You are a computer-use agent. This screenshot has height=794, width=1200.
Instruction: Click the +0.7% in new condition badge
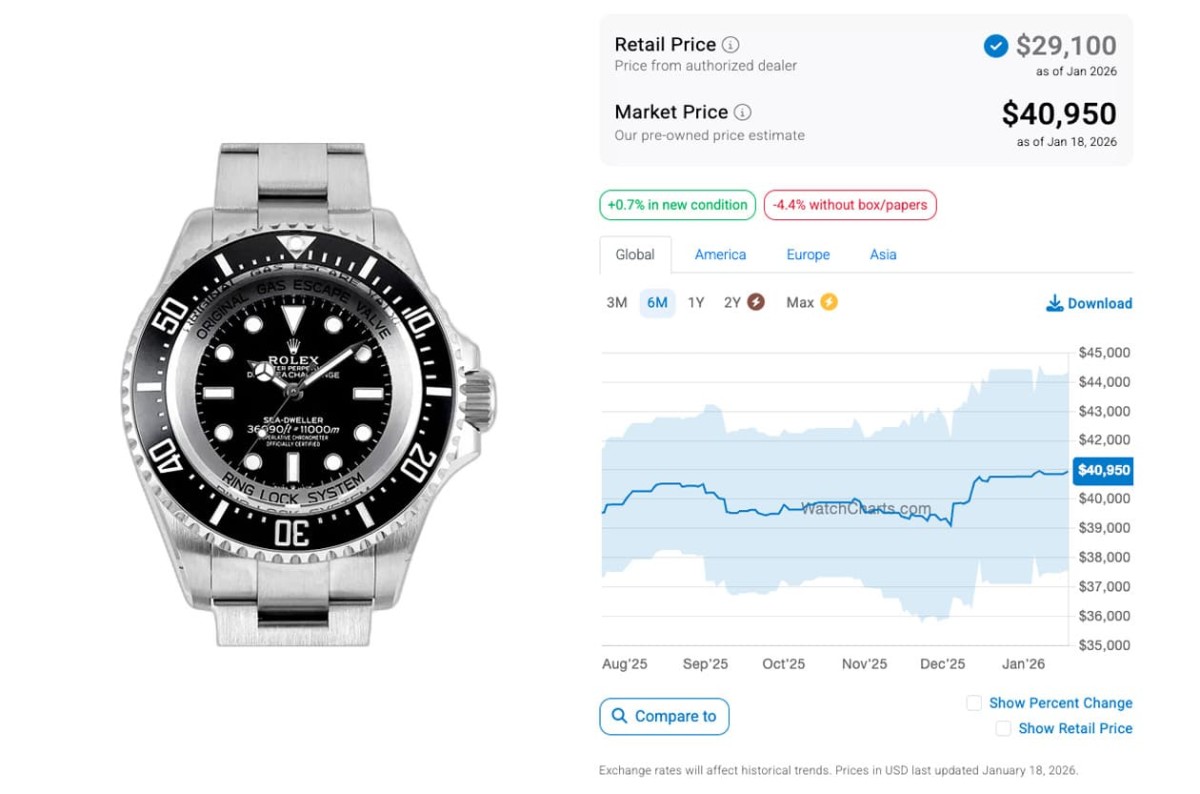677,205
